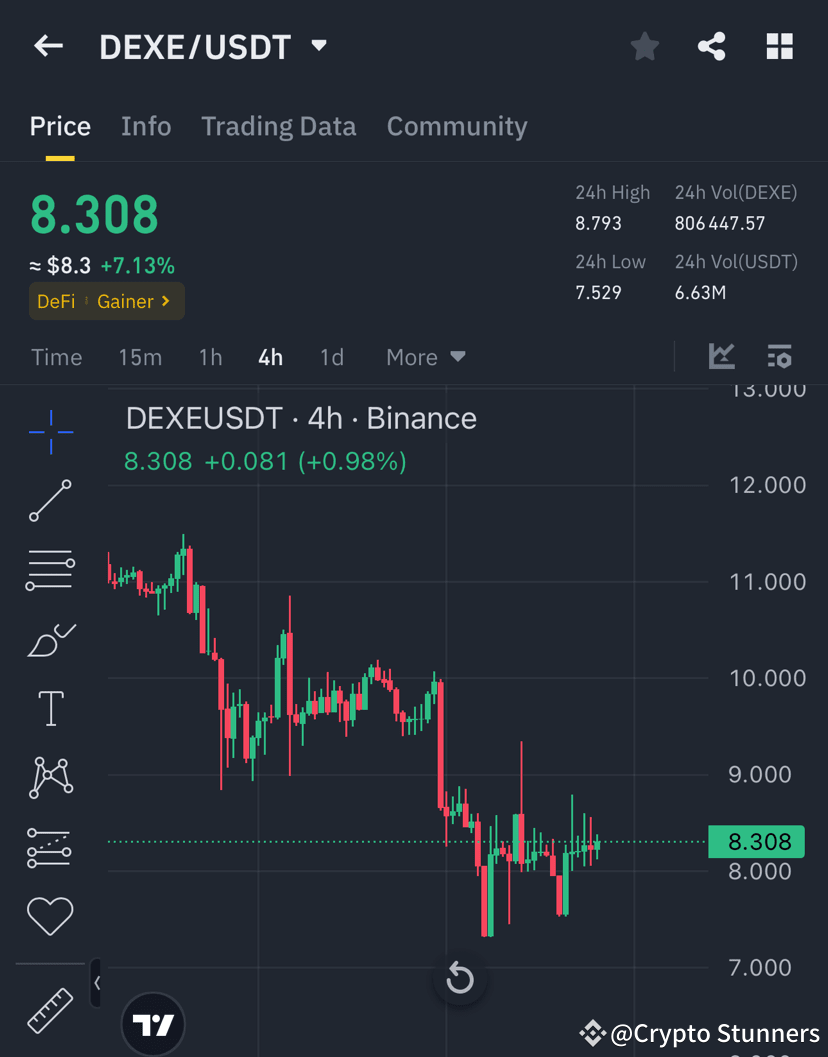Viewport: 828px width, 1057px height.
Task: Toggle heart favorites drawing panel
Action: point(50,915)
